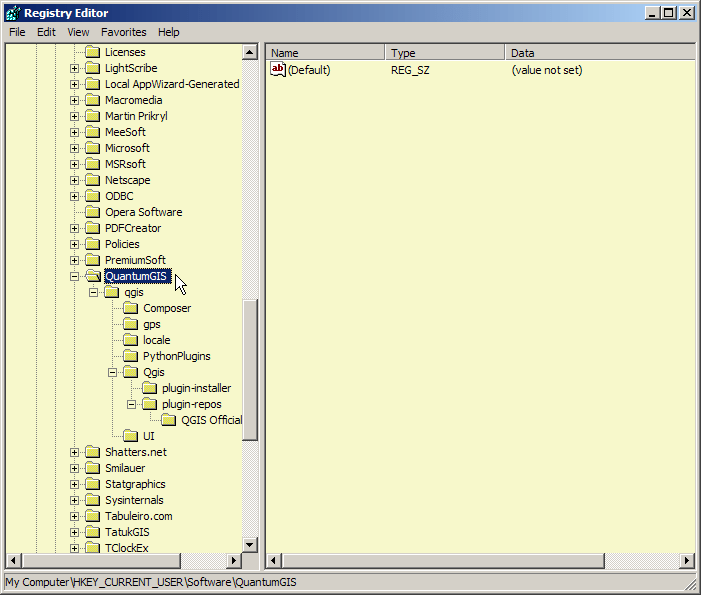Image resolution: width=701 pixels, height=595 pixels.
Task: Expand the Martin Prikryl key
Action: click(x=74, y=116)
